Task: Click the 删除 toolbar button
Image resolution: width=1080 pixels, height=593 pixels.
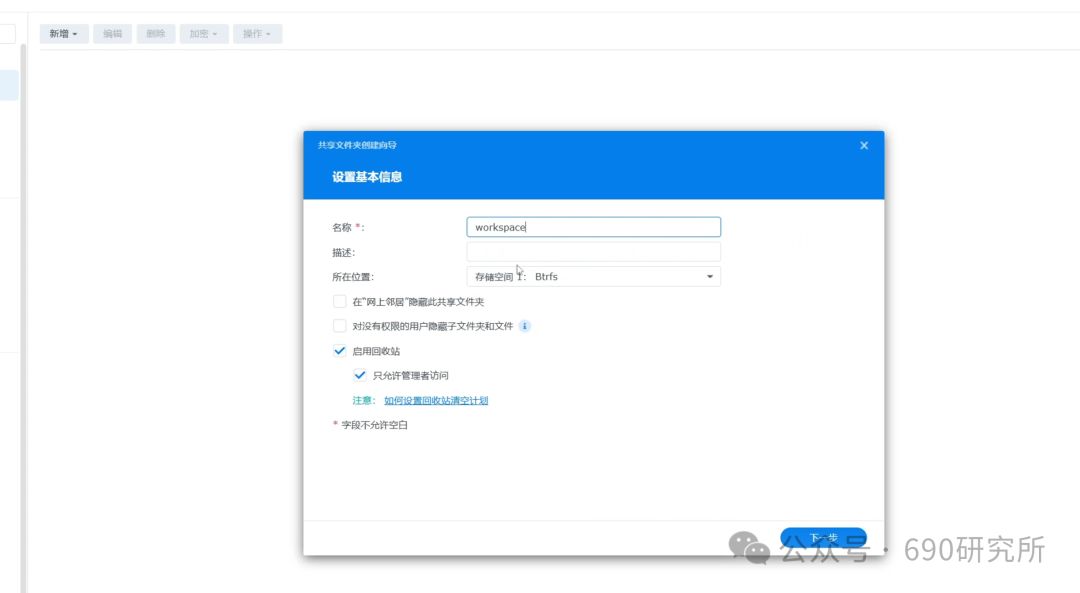Action: click(x=156, y=34)
